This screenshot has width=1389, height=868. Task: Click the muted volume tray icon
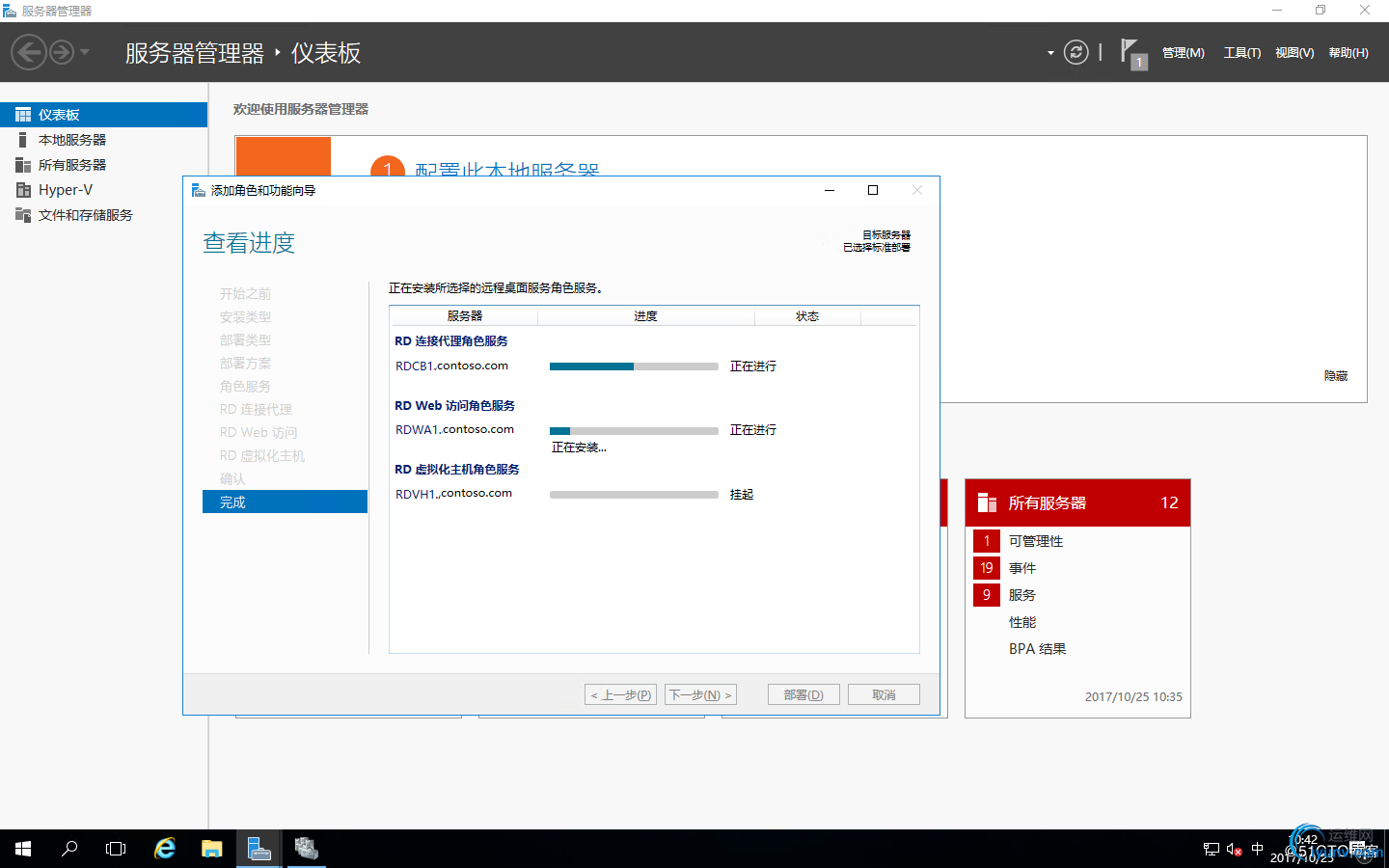1235,849
